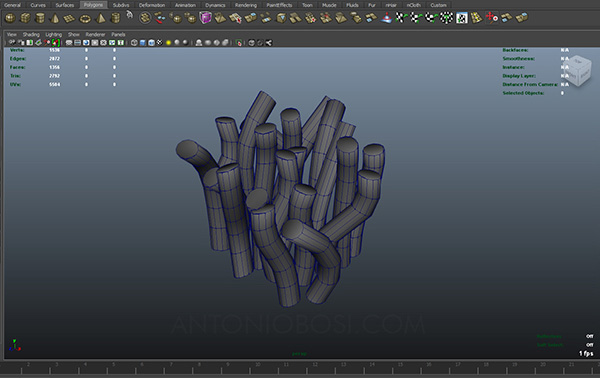Toggle textured display checker icon

click(160, 42)
